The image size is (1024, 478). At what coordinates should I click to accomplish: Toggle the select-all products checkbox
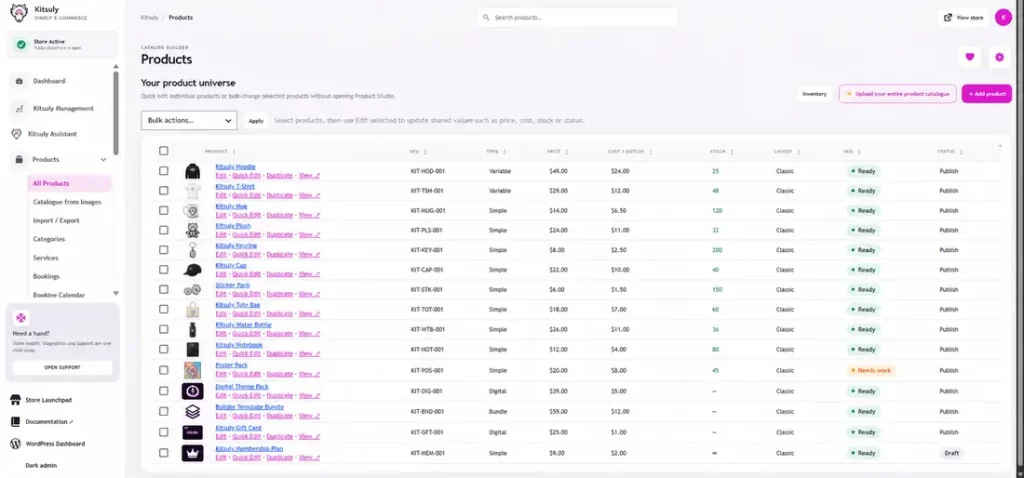[x=163, y=151]
